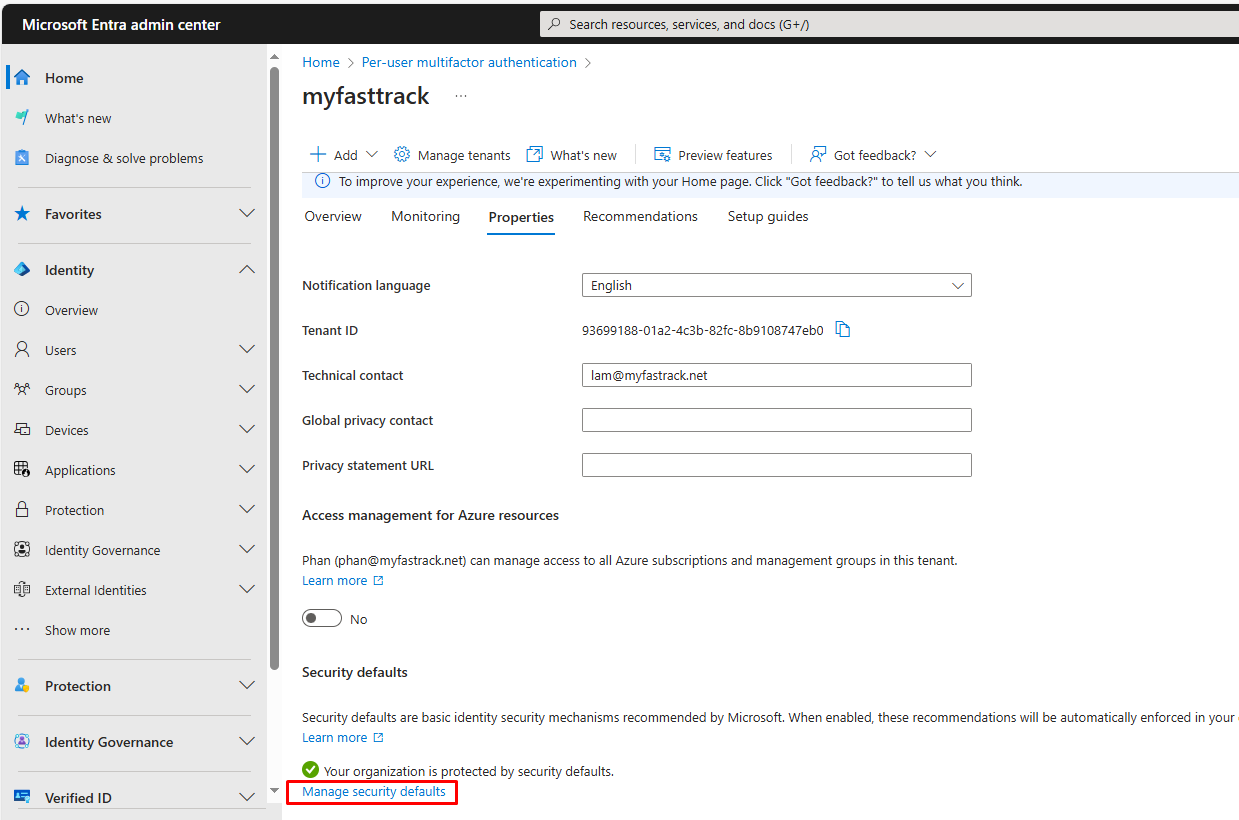Click the Home breadcrumb link
This screenshot has height=820, width=1239.
click(x=321, y=62)
